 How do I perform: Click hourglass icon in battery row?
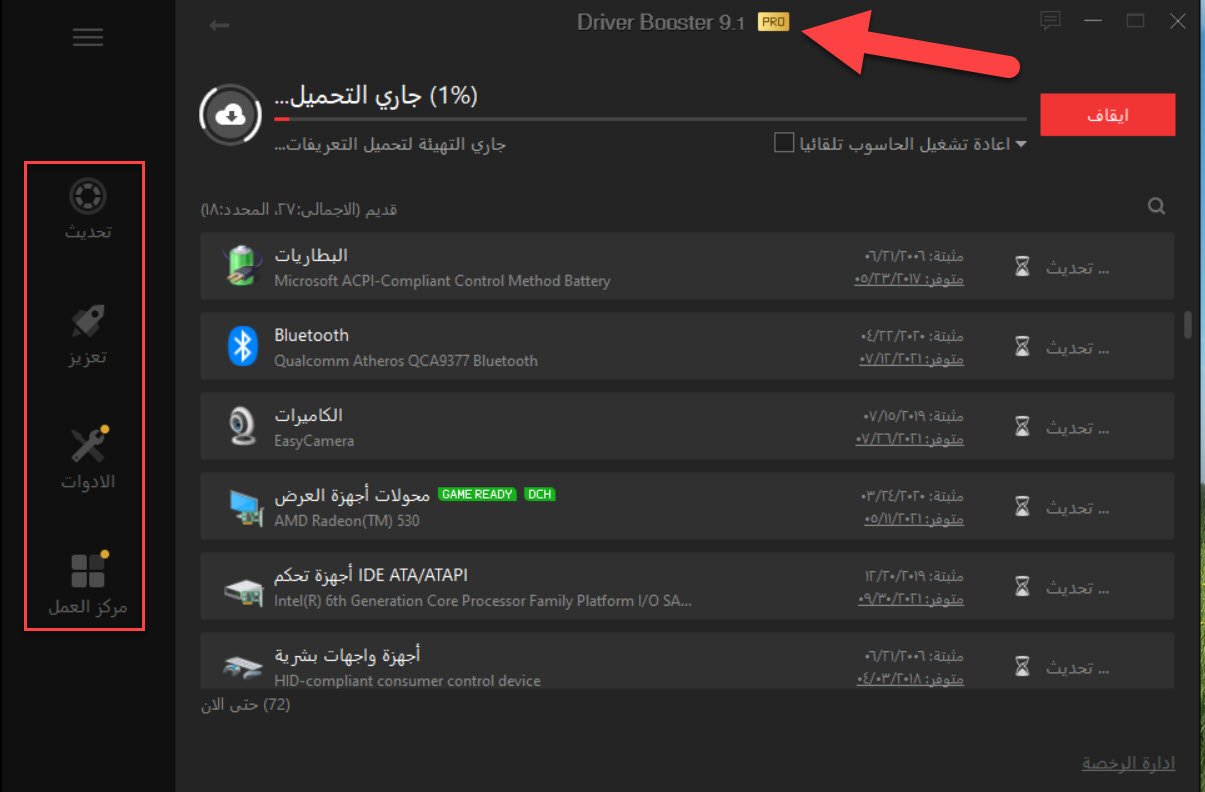coord(1022,267)
